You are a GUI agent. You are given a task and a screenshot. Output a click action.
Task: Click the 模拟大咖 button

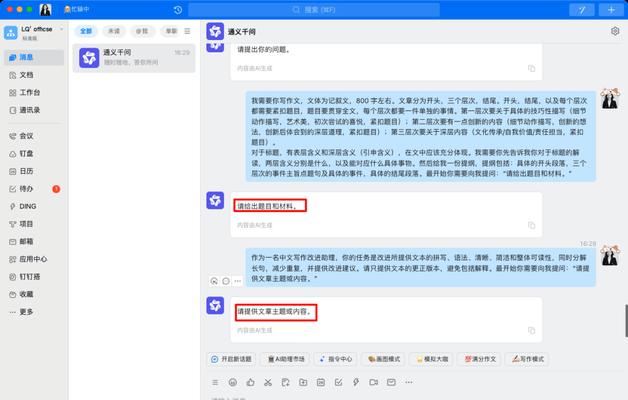coord(432,359)
